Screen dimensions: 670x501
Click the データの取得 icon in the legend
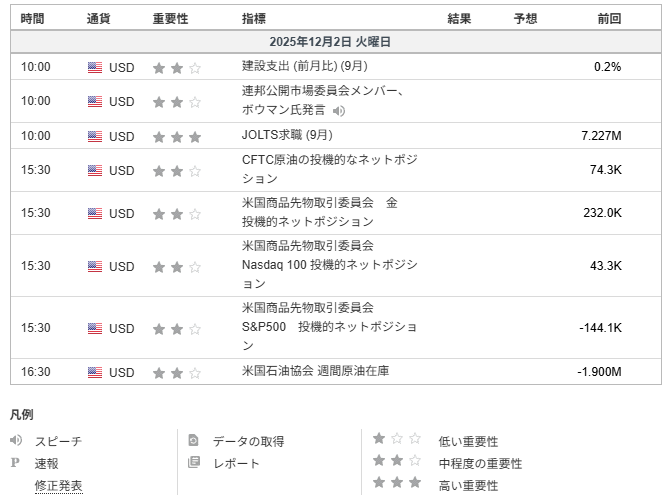(194, 440)
